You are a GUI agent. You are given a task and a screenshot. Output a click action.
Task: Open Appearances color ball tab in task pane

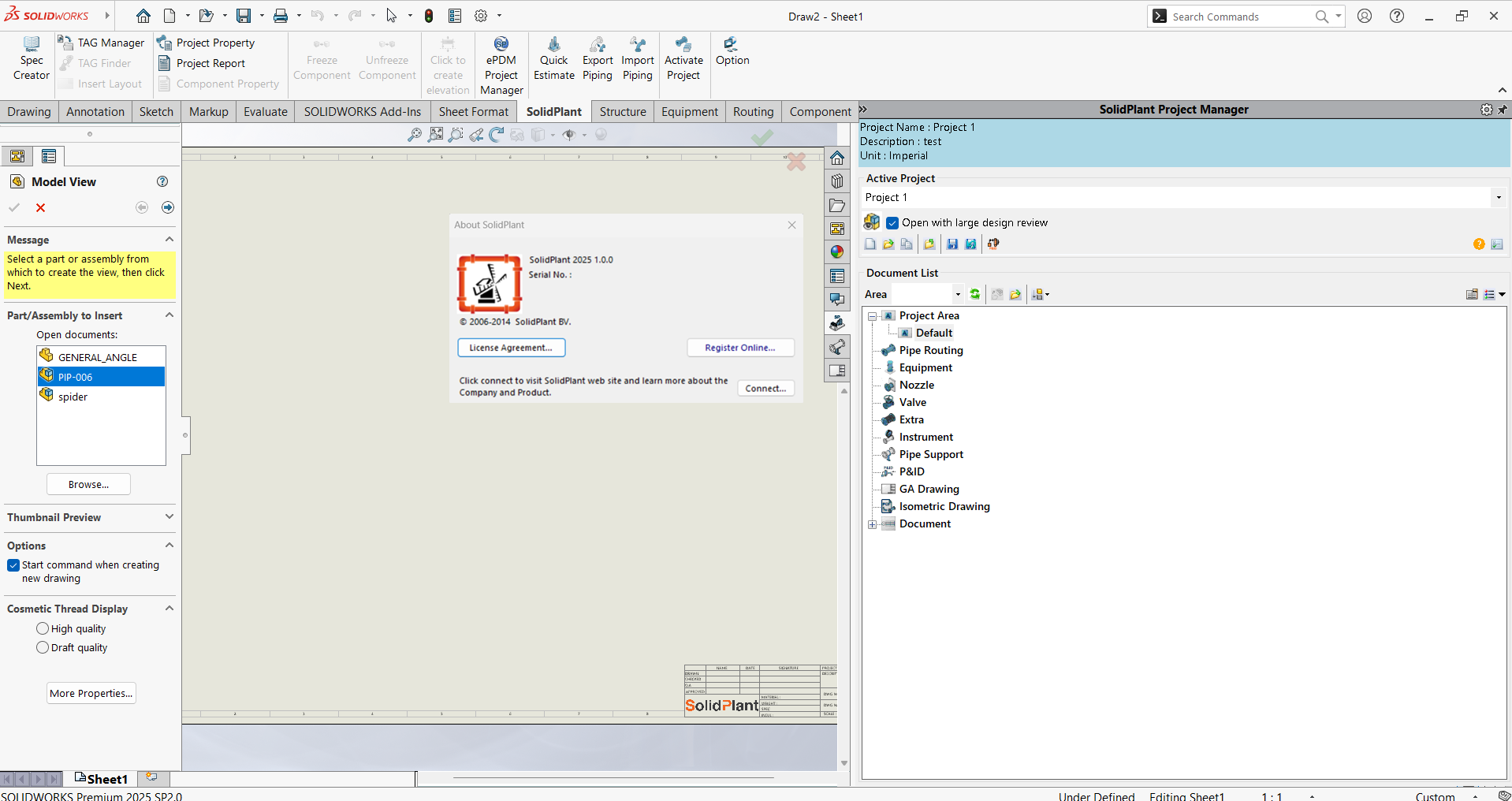click(x=837, y=252)
